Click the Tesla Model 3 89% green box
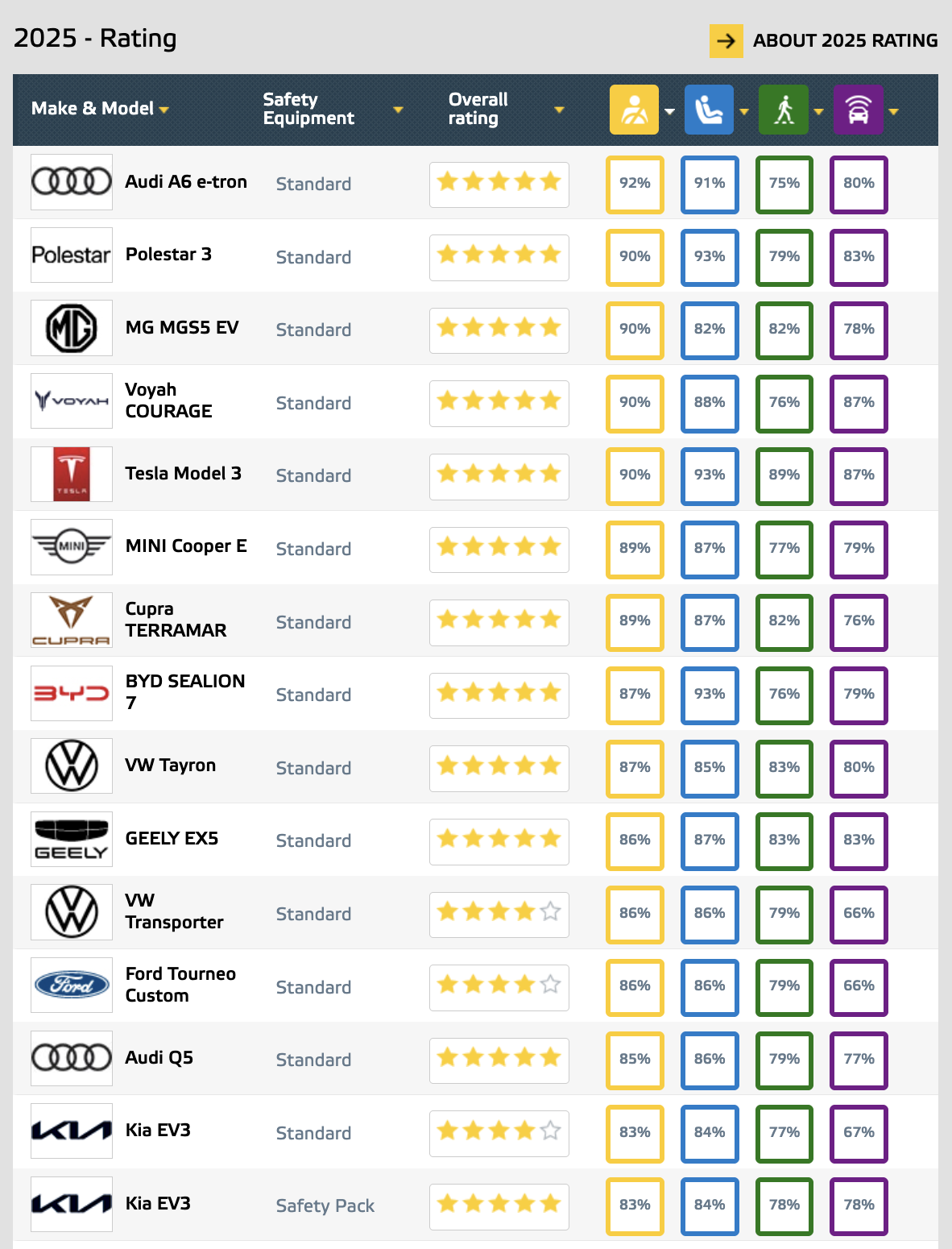The height and width of the screenshot is (1249, 952). (x=784, y=476)
